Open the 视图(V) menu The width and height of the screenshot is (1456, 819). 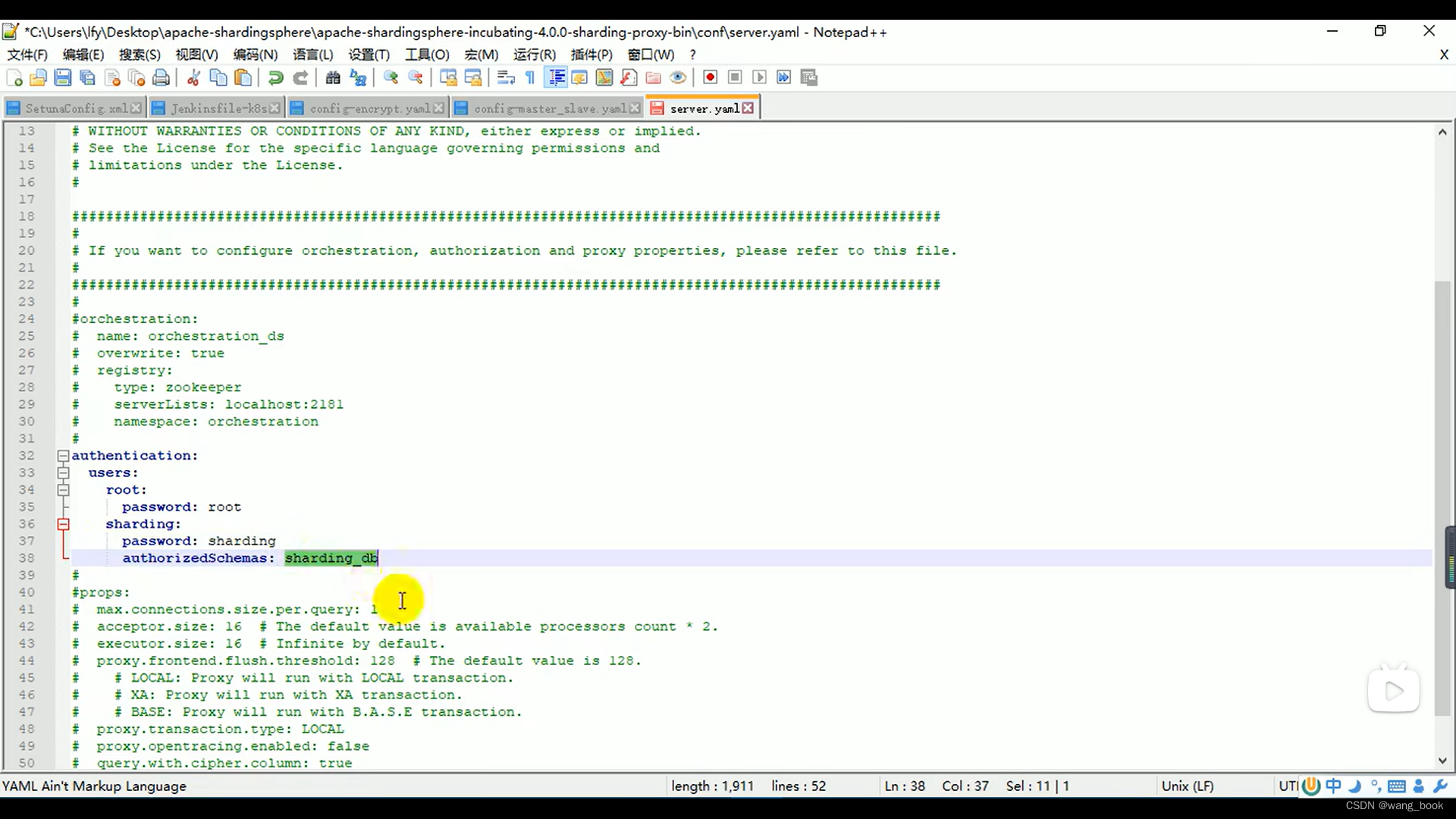coord(196,55)
